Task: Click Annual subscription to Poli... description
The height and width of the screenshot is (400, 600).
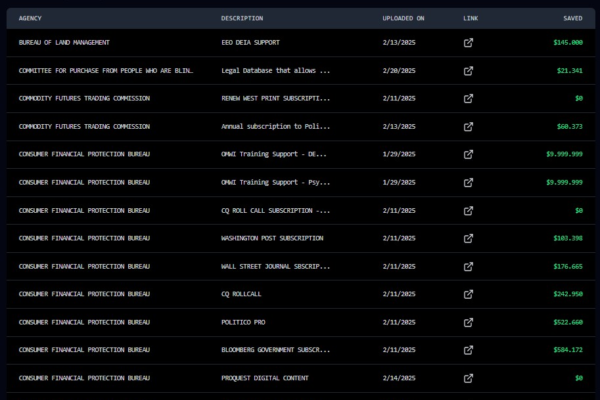Action: coord(276,127)
